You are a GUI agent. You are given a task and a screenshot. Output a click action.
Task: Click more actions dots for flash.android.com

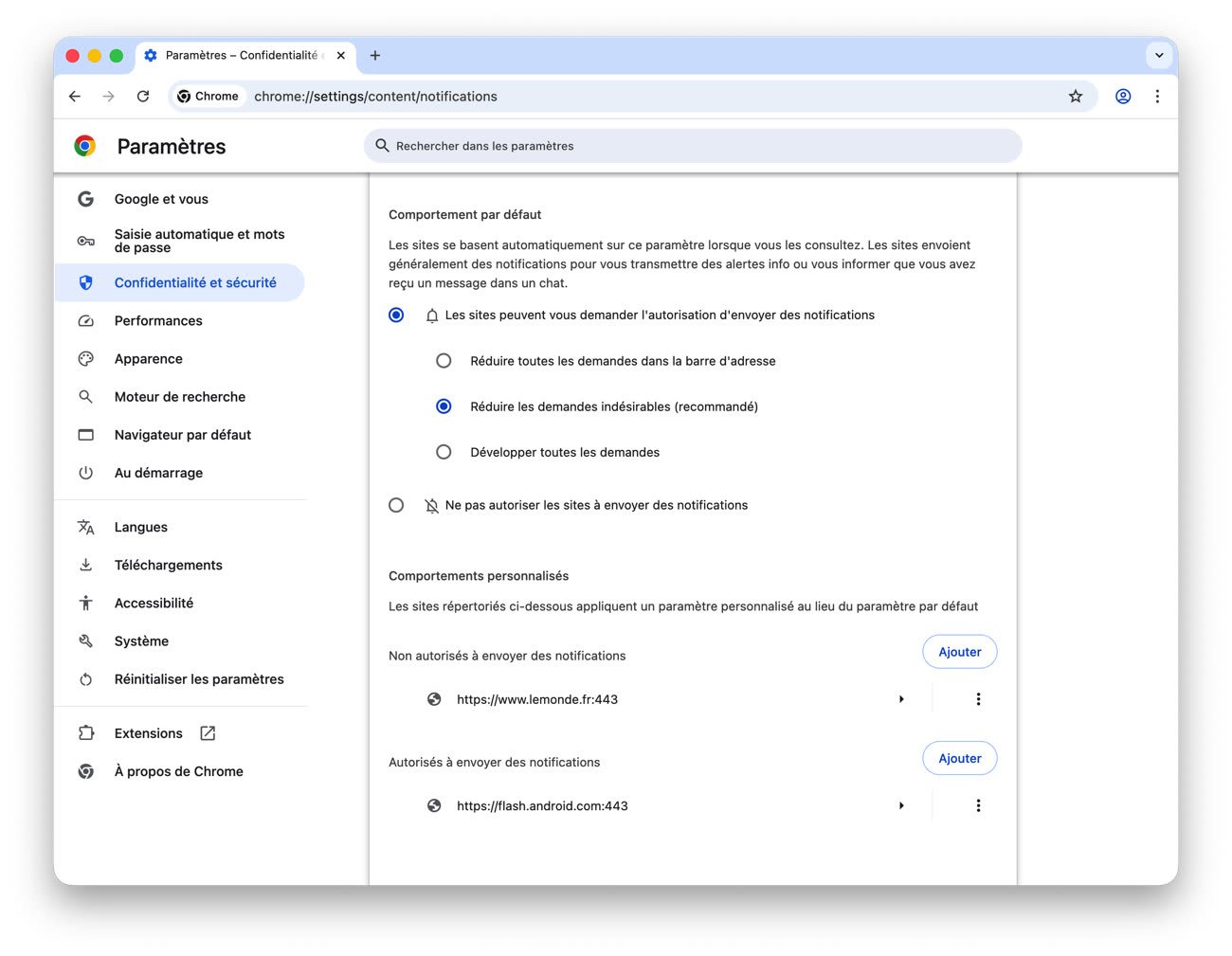[x=978, y=805]
